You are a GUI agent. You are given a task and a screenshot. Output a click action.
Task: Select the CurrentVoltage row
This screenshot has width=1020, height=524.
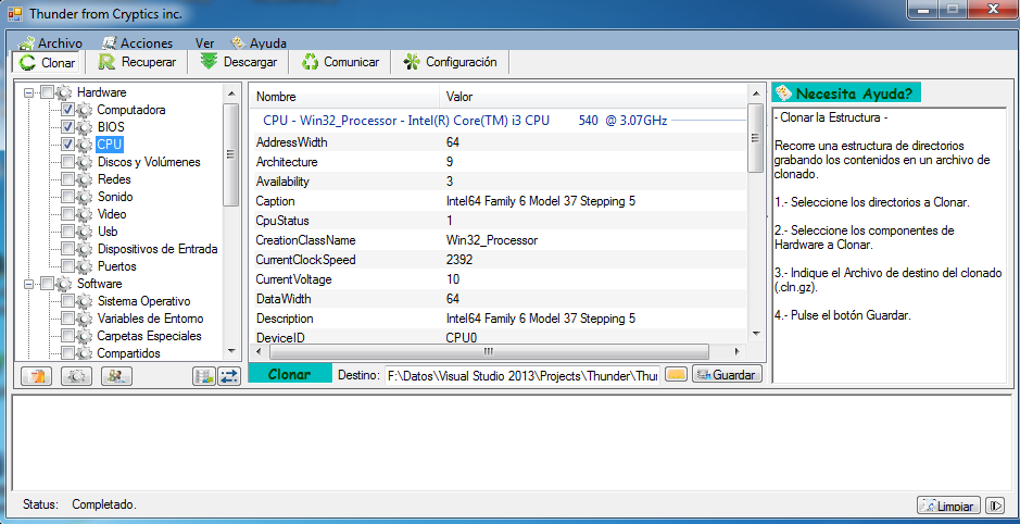click(x=498, y=280)
